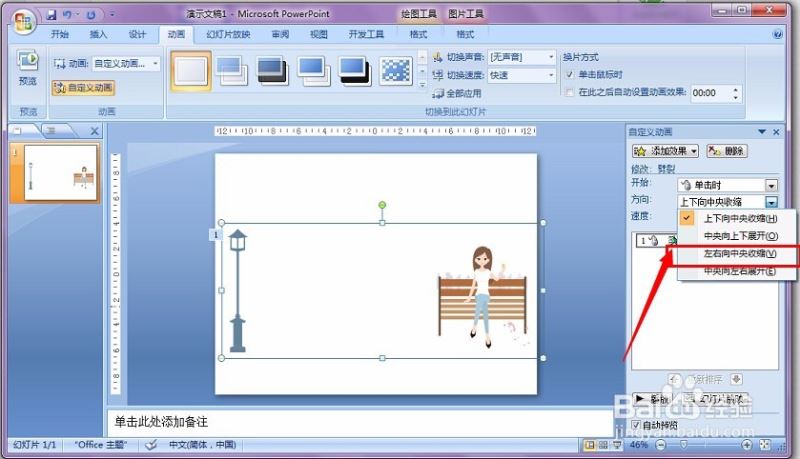Click the 46% zoom level text
Screen dimensions: 800x459
(x=638, y=445)
